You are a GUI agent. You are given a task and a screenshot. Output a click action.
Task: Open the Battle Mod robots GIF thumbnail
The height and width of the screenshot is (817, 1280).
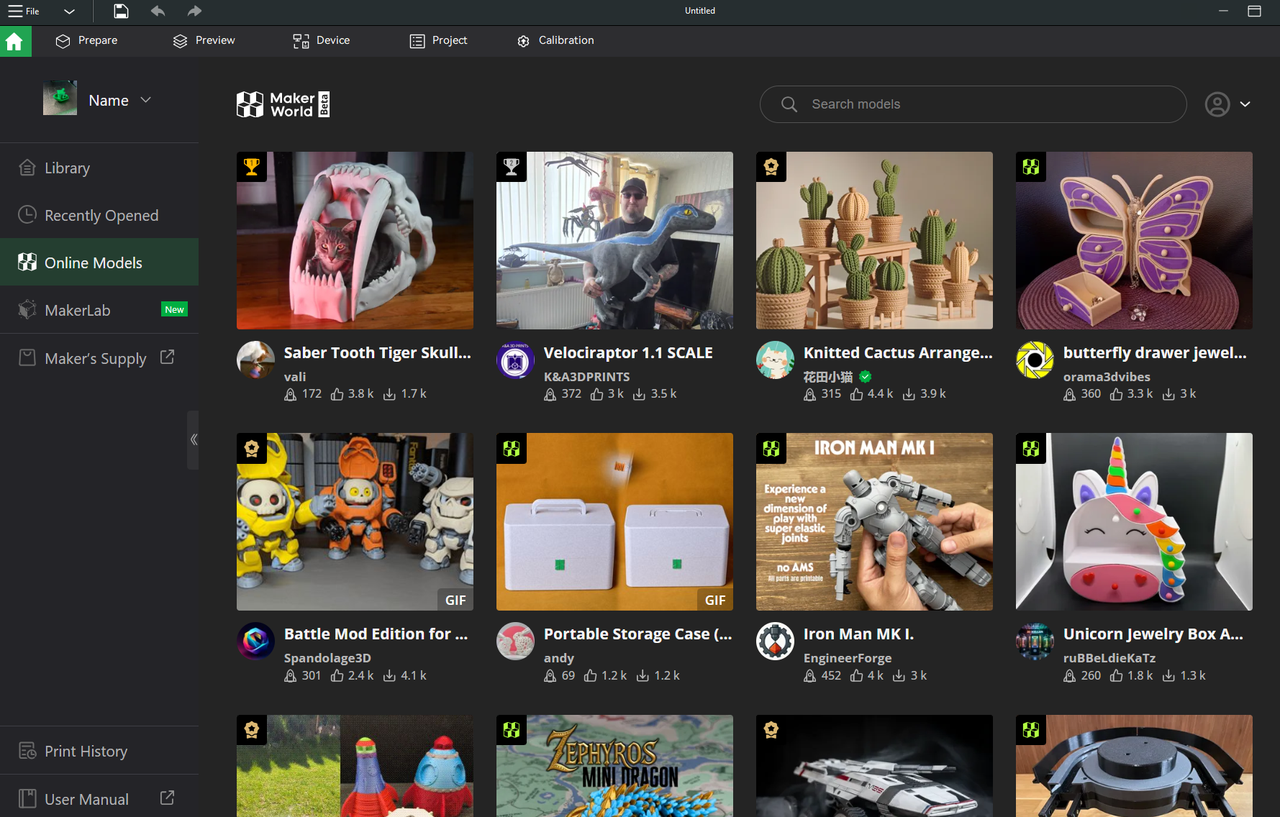(355, 522)
